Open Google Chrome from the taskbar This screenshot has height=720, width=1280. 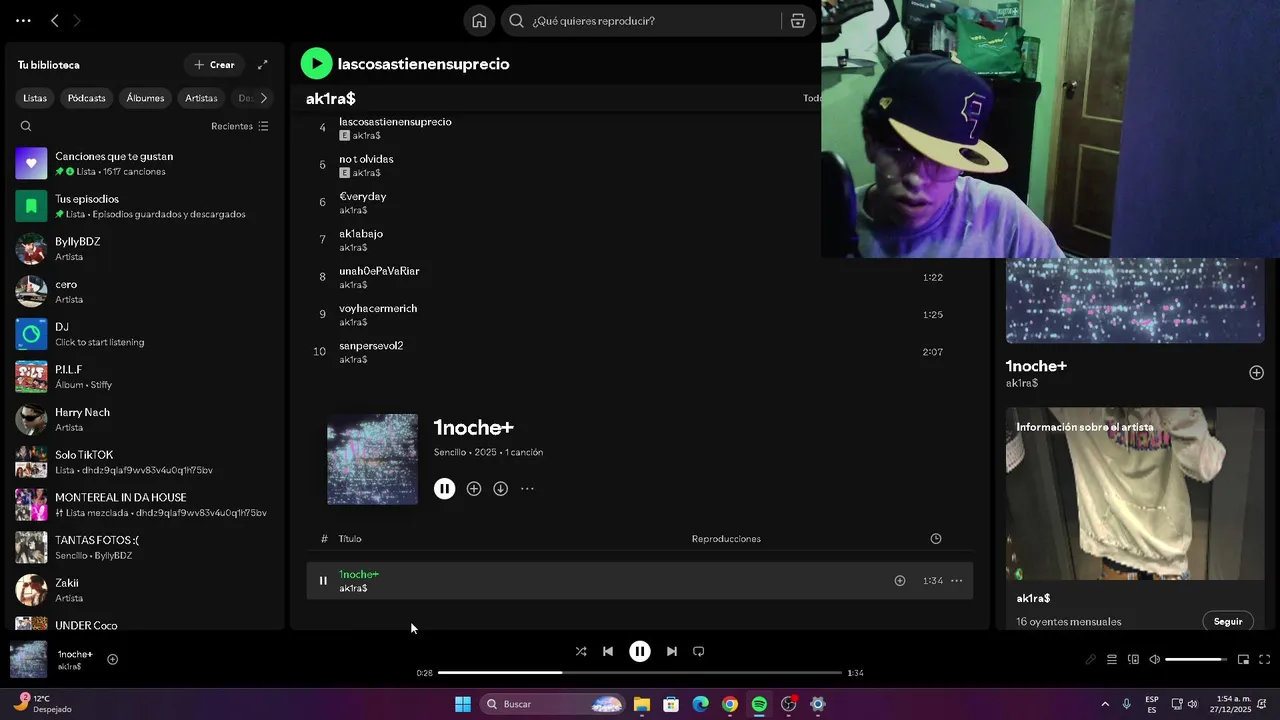730,705
